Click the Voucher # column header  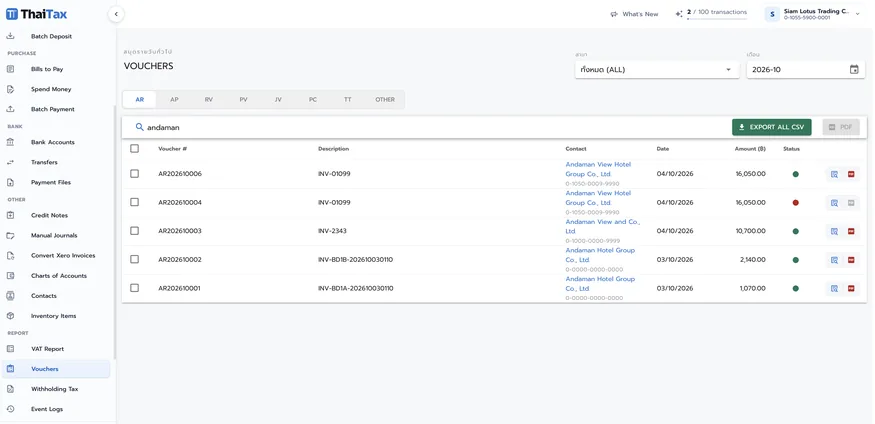pyautogui.click(x=172, y=149)
